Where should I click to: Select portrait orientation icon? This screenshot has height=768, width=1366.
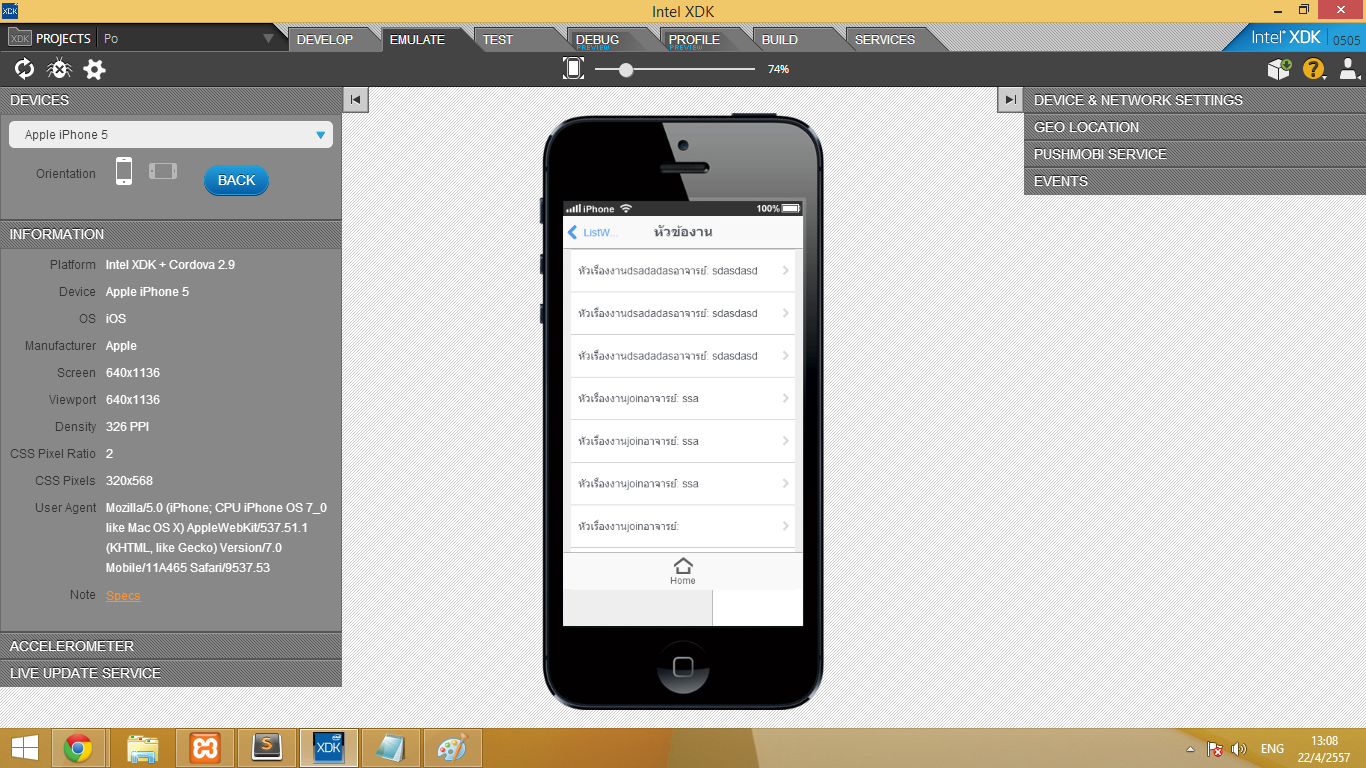point(124,171)
